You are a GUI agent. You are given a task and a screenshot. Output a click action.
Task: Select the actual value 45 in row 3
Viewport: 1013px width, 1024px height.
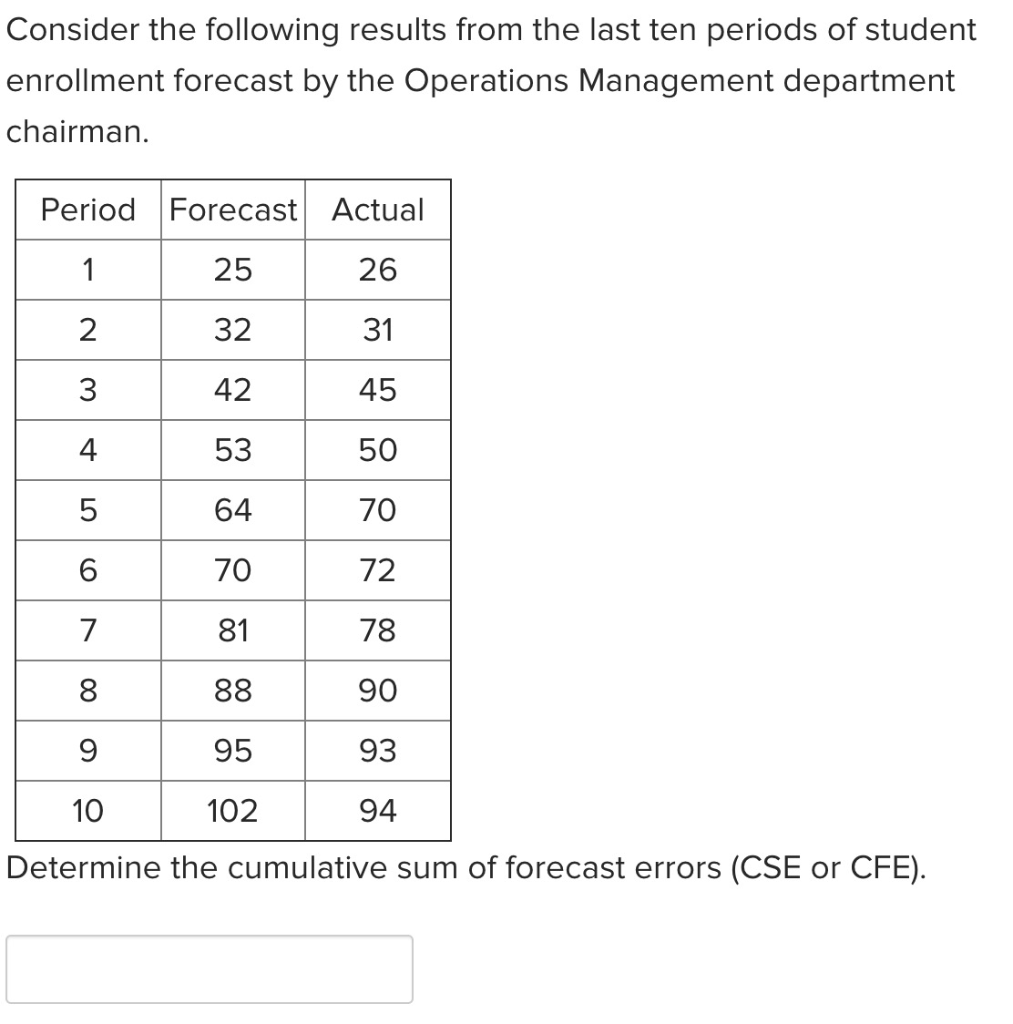tap(378, 390)
